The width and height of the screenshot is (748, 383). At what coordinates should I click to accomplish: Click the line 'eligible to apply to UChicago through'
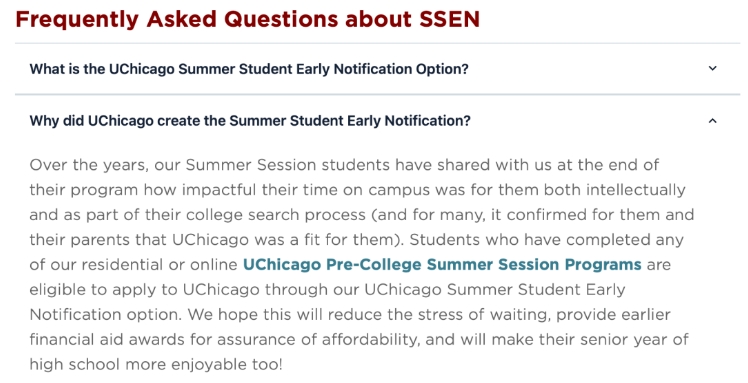(x=327, y=290)
